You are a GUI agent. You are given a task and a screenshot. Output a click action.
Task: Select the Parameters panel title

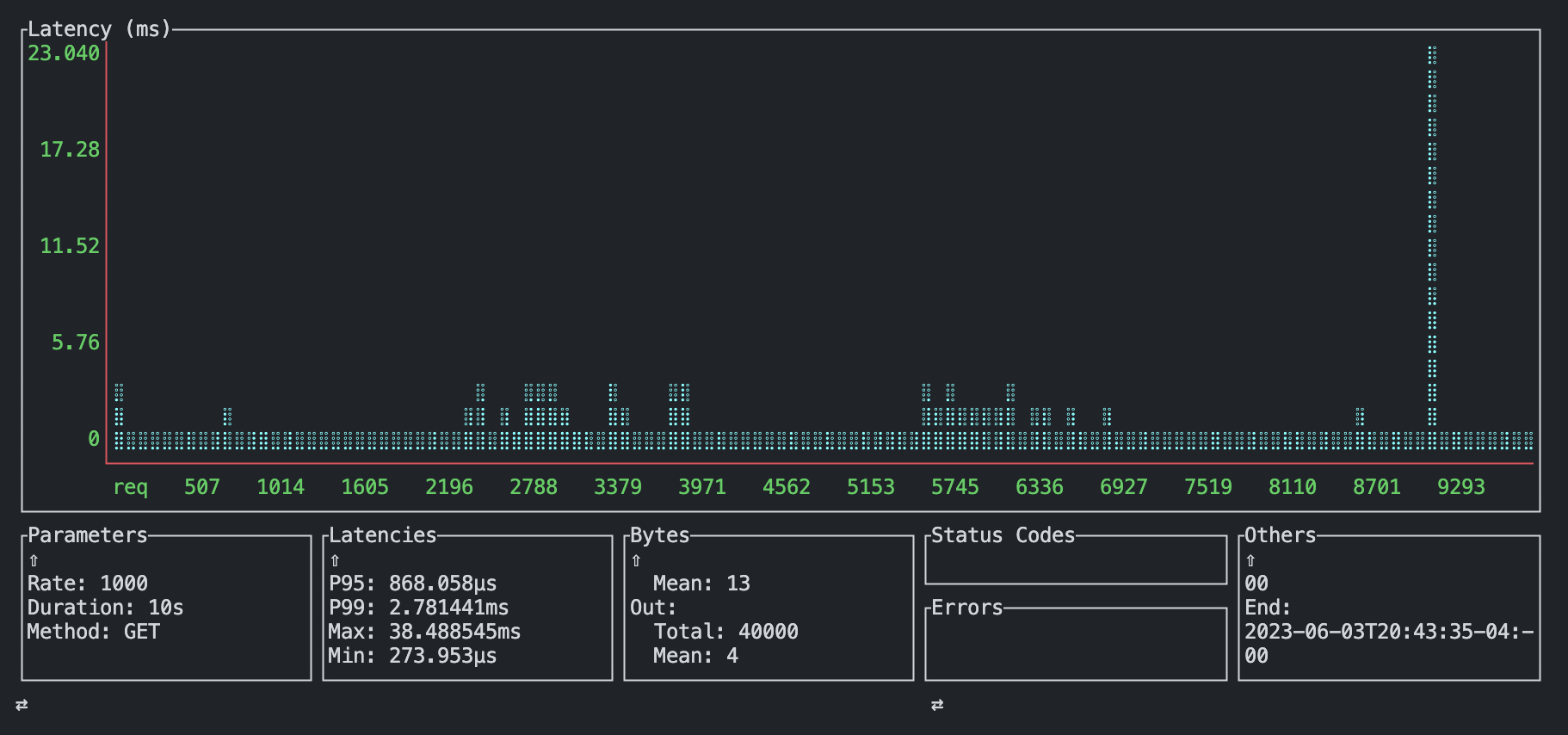88,535
